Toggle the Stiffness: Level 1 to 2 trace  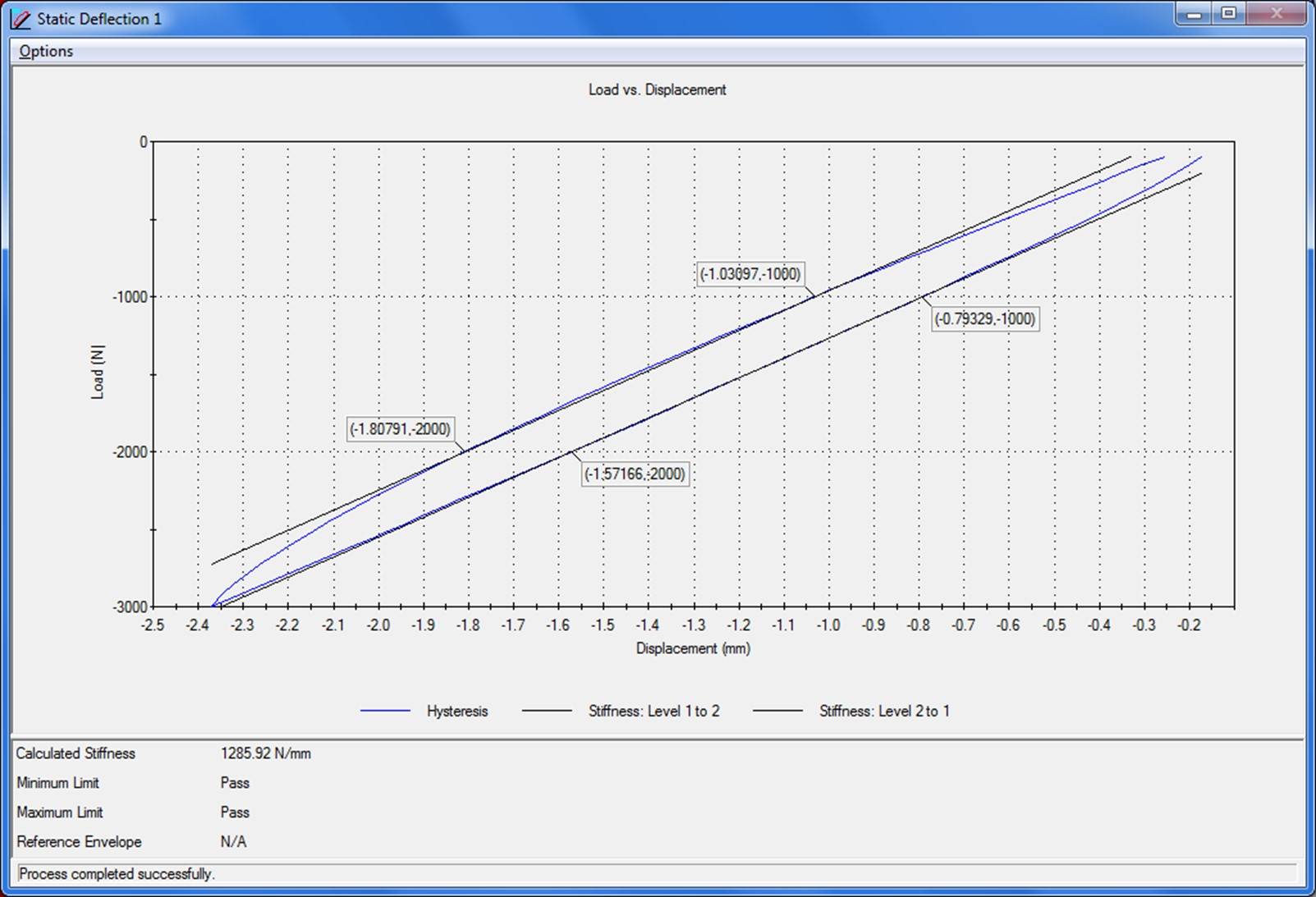655,711
